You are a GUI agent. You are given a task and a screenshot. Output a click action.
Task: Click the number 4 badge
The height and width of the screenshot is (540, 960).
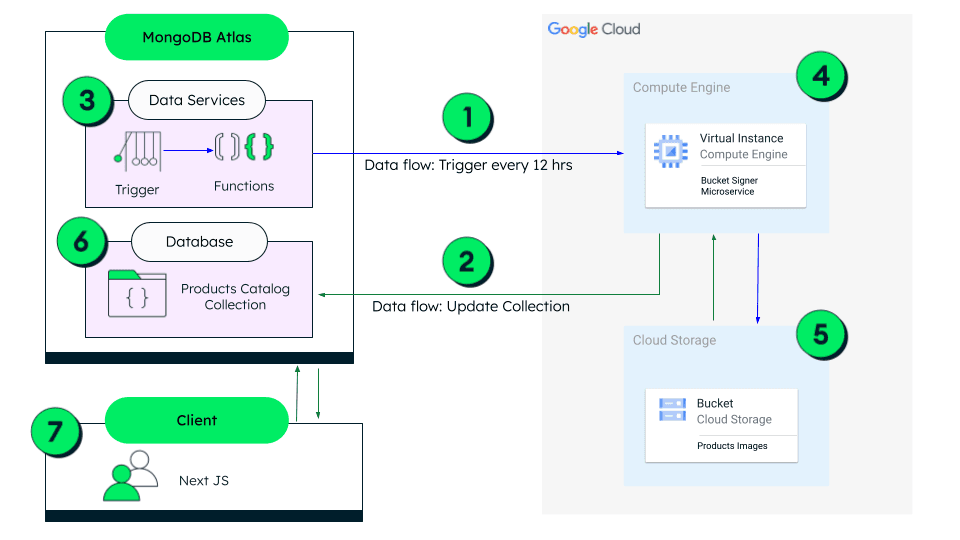pos(821,76)
